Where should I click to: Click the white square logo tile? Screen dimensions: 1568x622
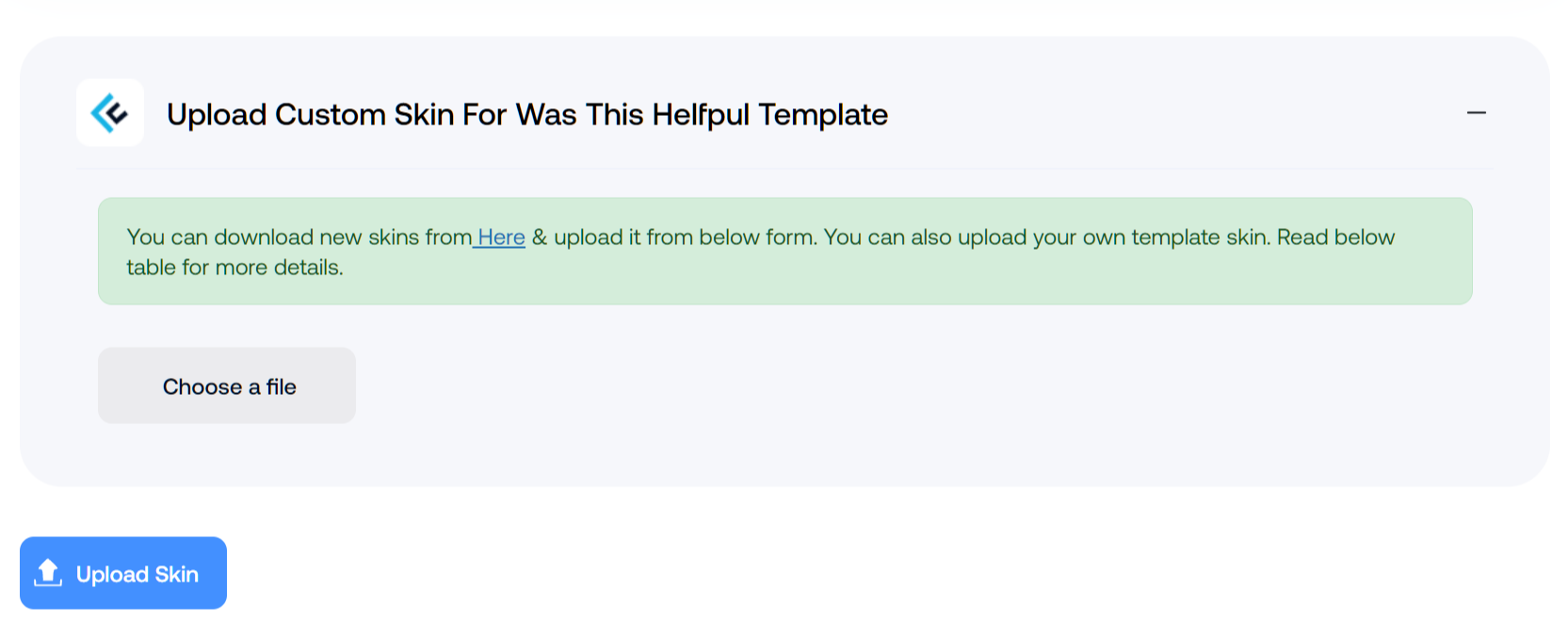pos(109,113)
